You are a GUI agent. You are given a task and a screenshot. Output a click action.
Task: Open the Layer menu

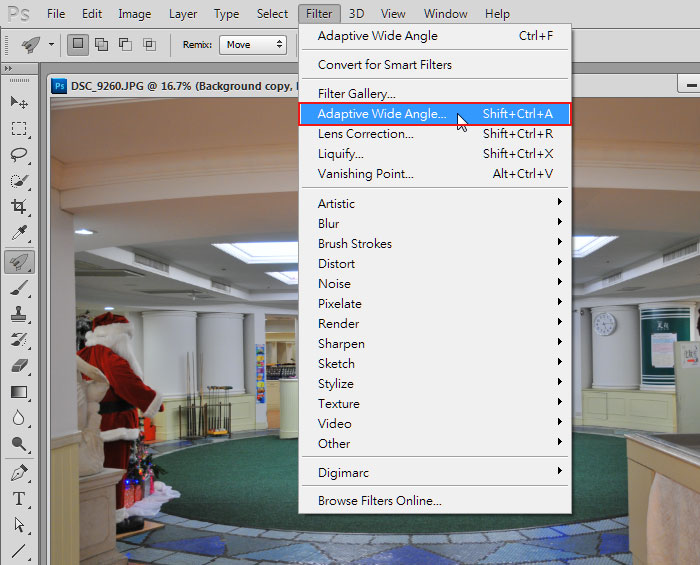183,14
